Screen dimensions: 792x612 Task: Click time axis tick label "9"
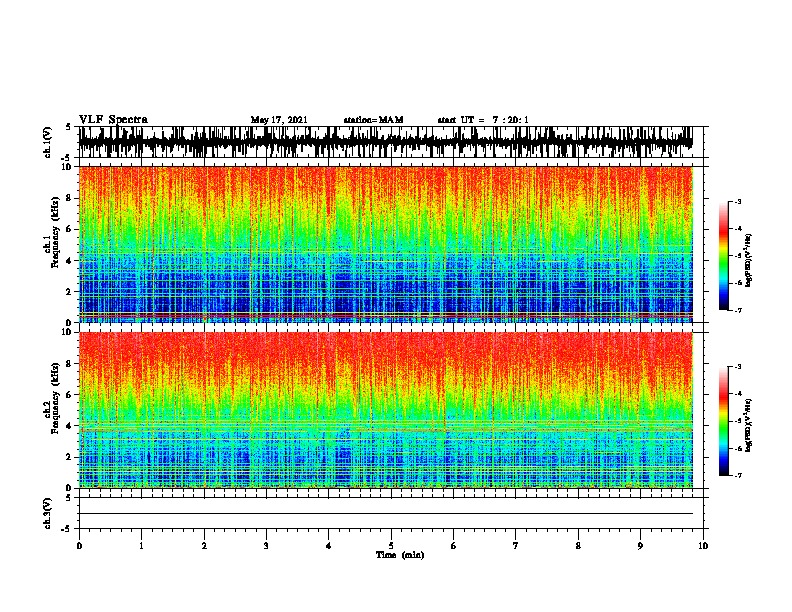pos(640,546)
